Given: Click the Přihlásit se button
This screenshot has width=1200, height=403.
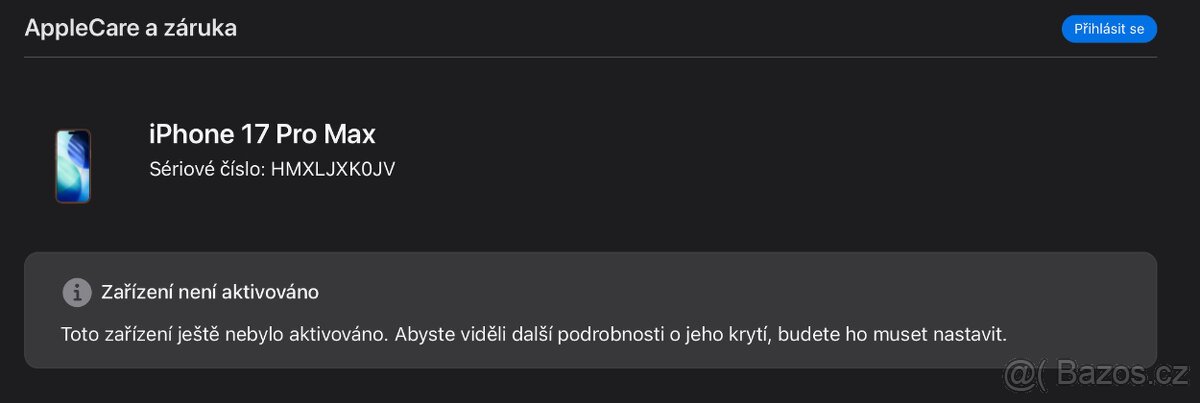Looking at the screenshot, I should coord(1108,29).
